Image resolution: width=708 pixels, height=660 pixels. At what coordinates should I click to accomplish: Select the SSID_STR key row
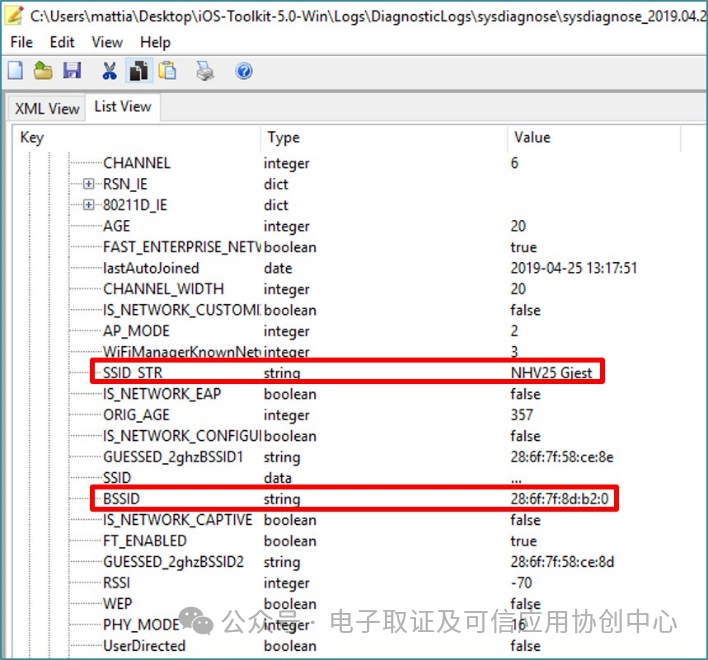132,373
